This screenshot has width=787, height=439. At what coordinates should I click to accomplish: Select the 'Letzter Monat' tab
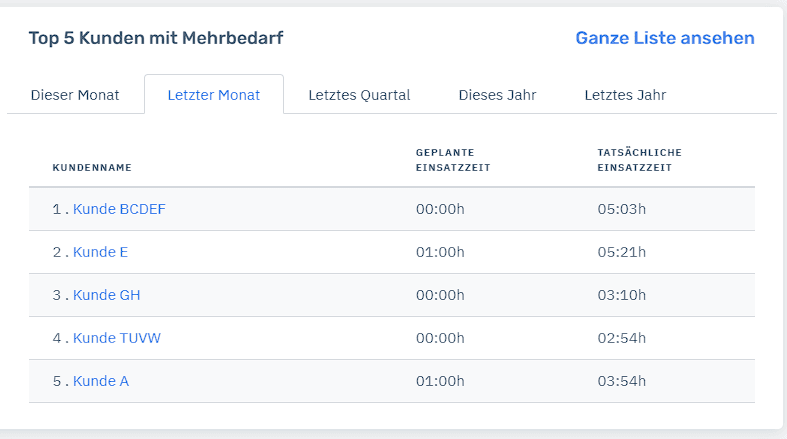214,95
